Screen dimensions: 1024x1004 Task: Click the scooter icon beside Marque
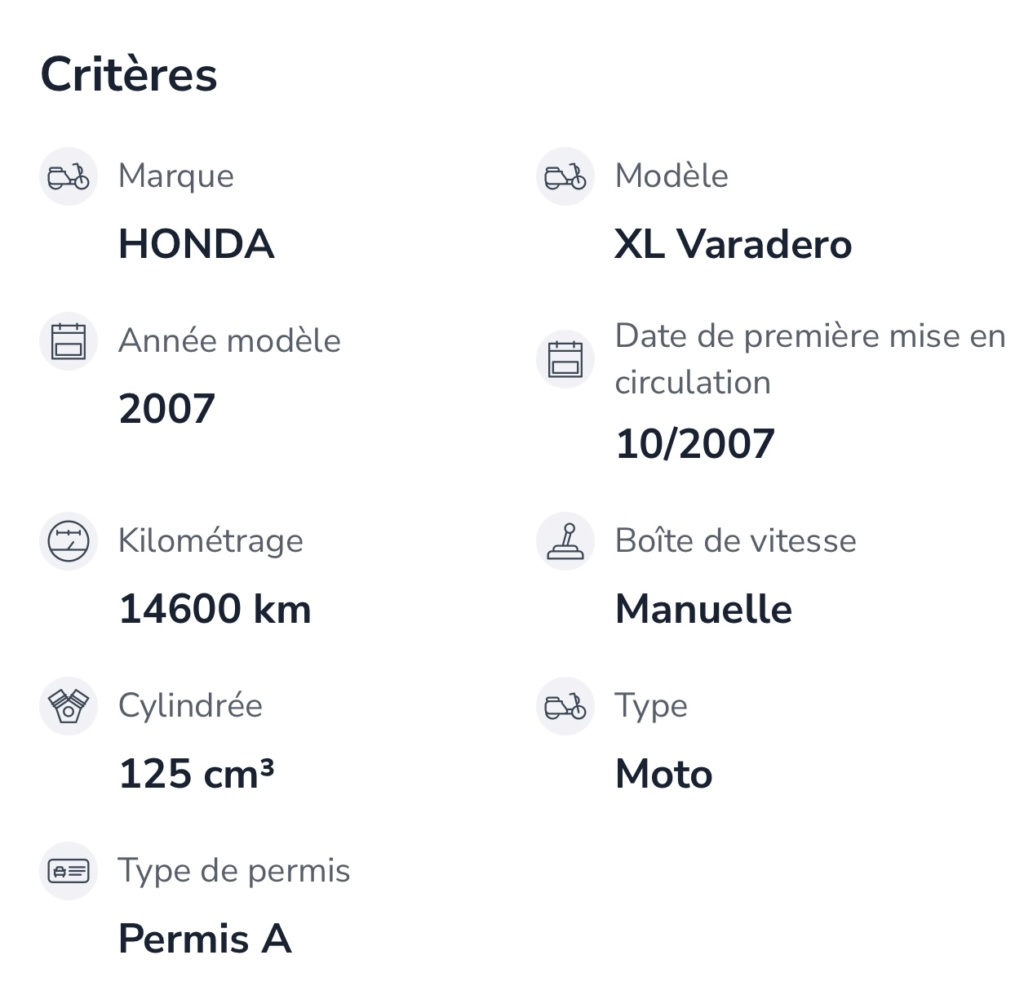tap(69, 176)
